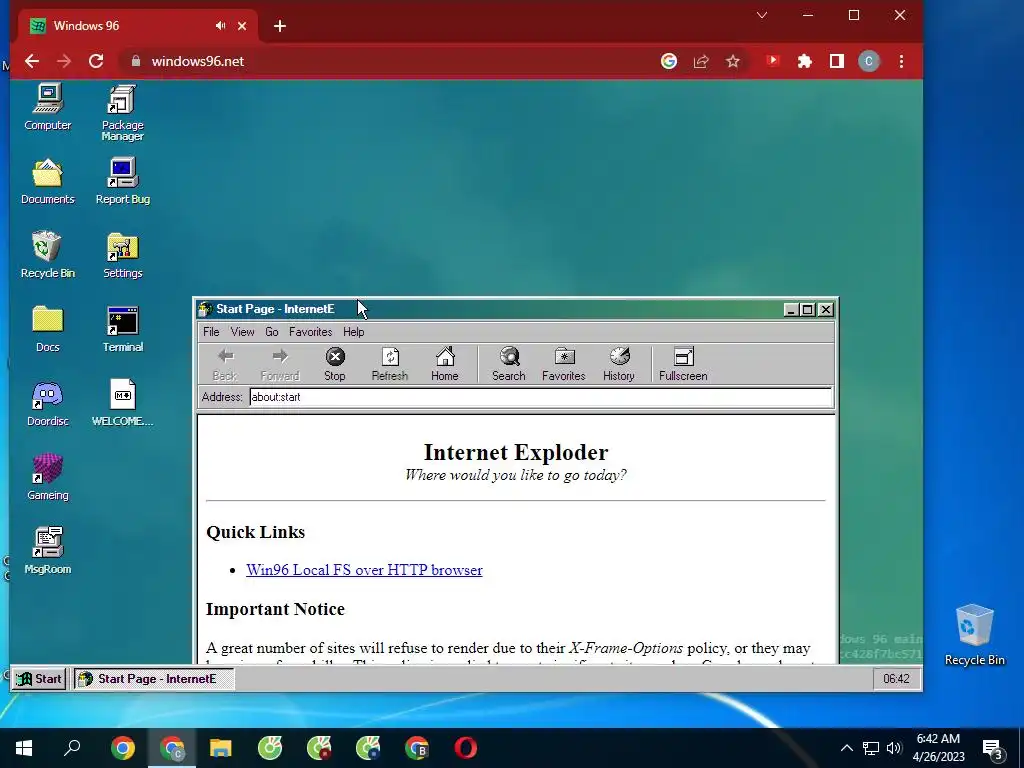Click Stop in InternetE toolbar

[x=335, y=364]
